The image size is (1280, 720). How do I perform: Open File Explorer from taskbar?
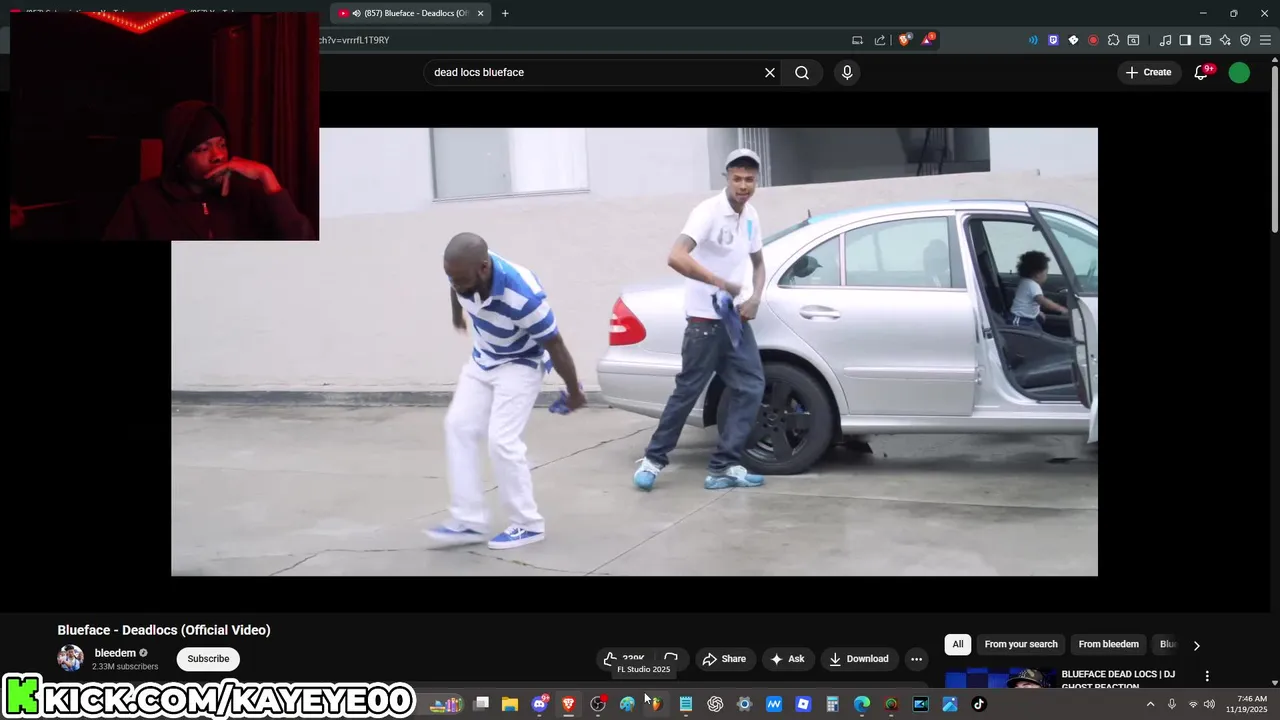(x=510, y=704)
